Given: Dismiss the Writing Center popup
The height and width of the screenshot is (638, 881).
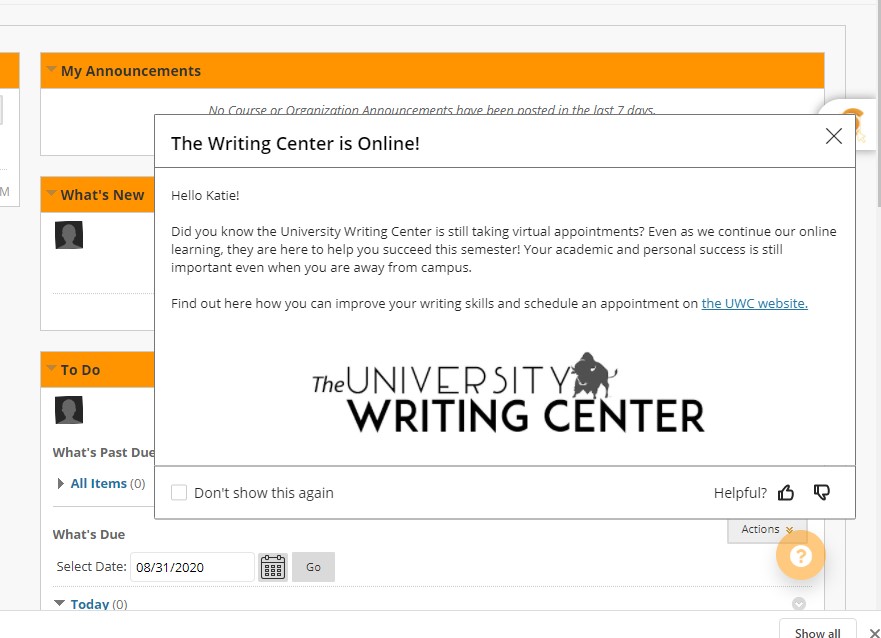Looking at the screenshot, I should (833, 136).
